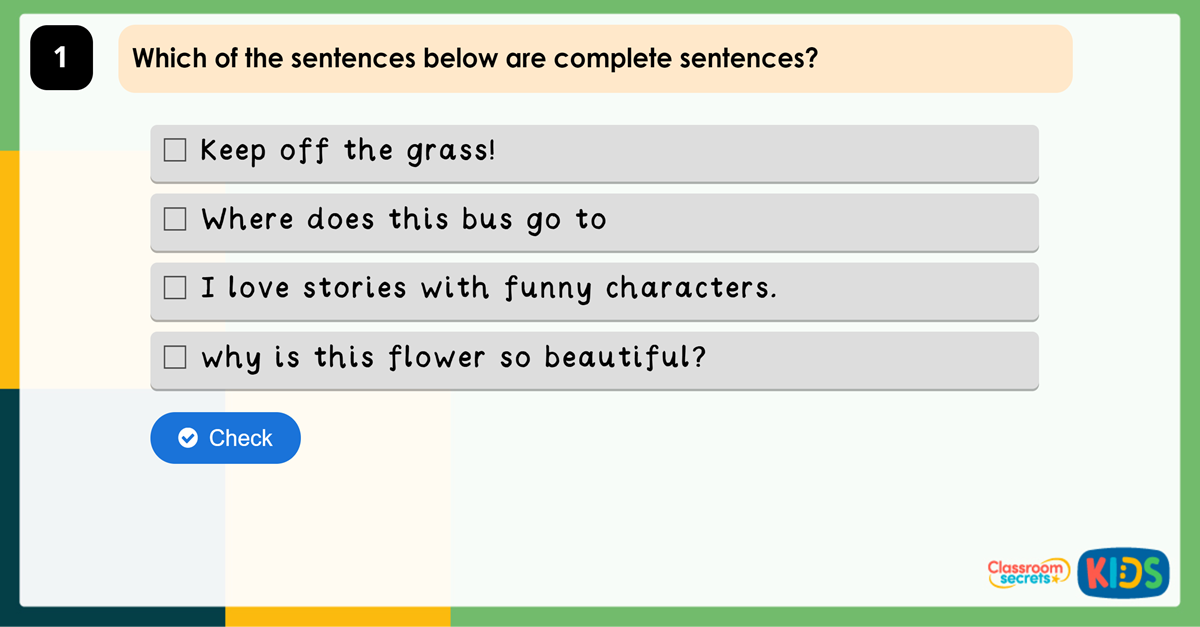The width and height of the screenshot is (1200, 627).
Task: Pick the "I love stories with funny characters." sentence
Action: coord(489,289)
